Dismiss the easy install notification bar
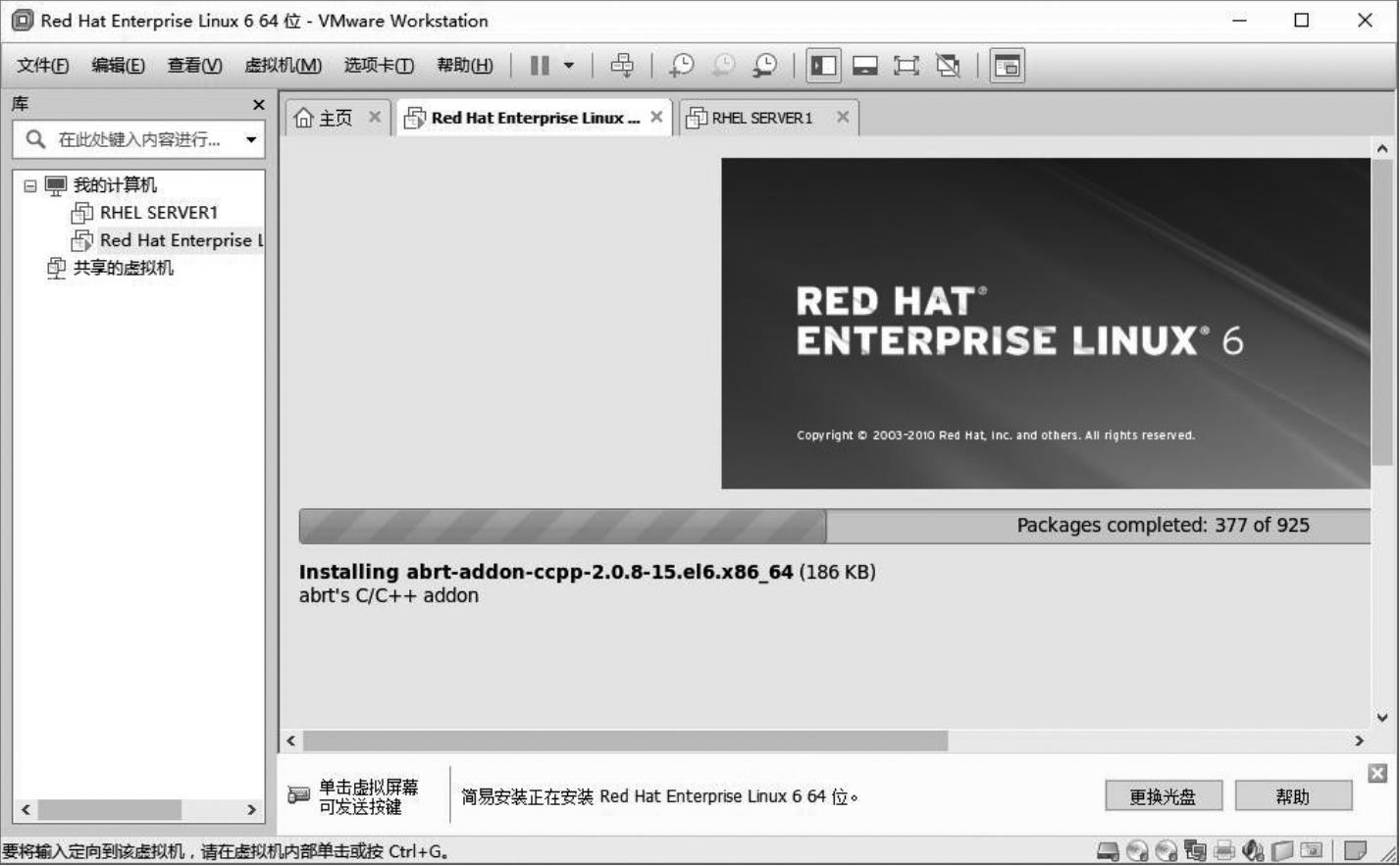The width and height of the screenshot is (1400, 866). tap(1377, 774)
